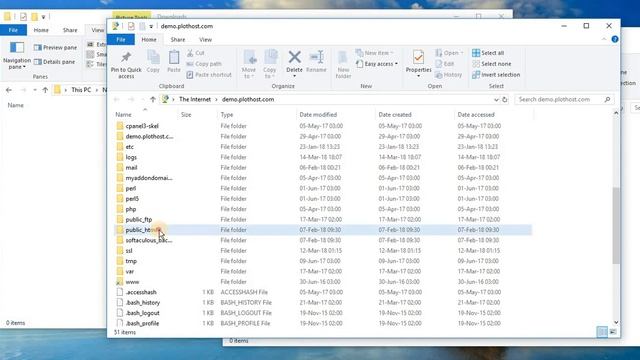Collapse the ribbon chevron near Help
This screenshot has width=640, height=360.
(604, 39)
